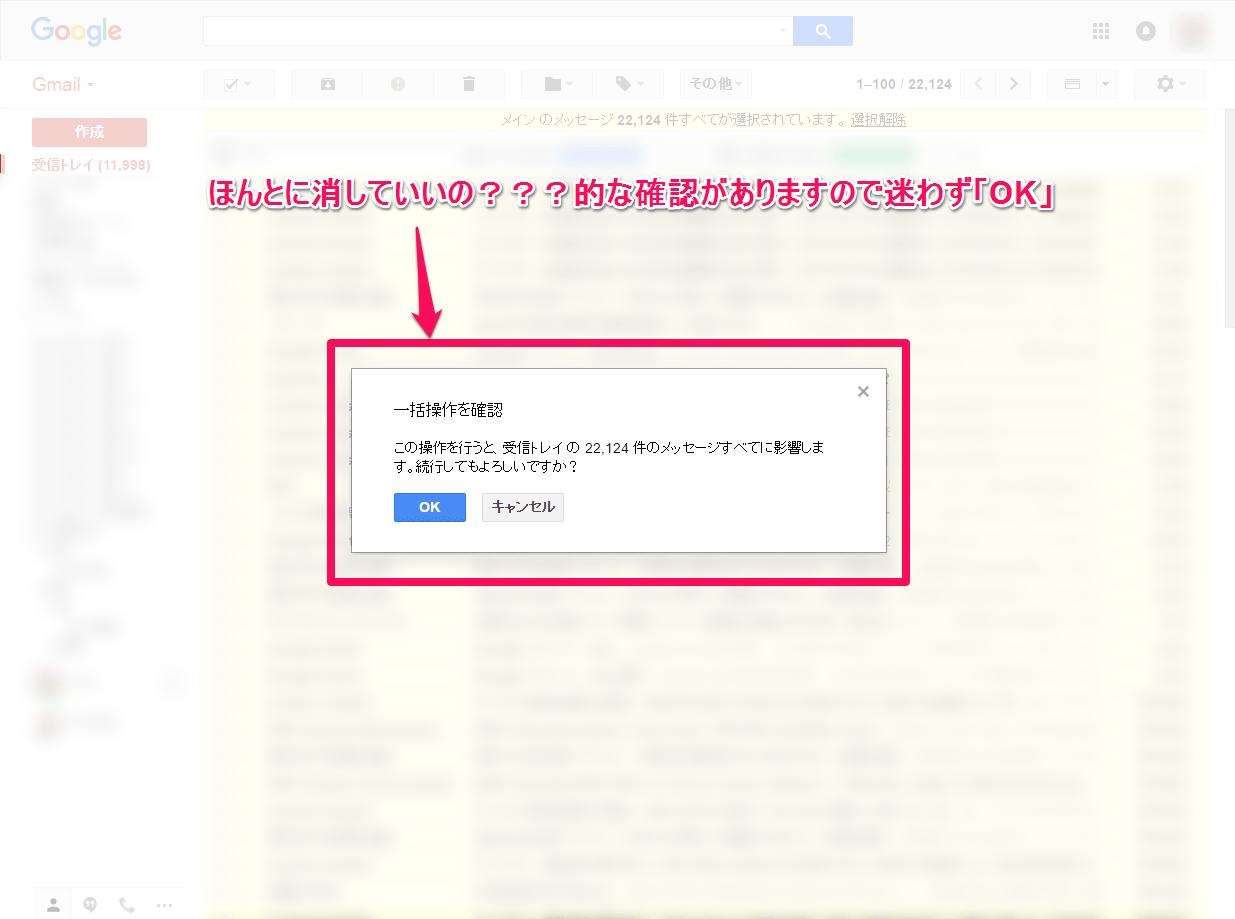
Task: Switch to the phone calls tab
Action: pos(127,904)
